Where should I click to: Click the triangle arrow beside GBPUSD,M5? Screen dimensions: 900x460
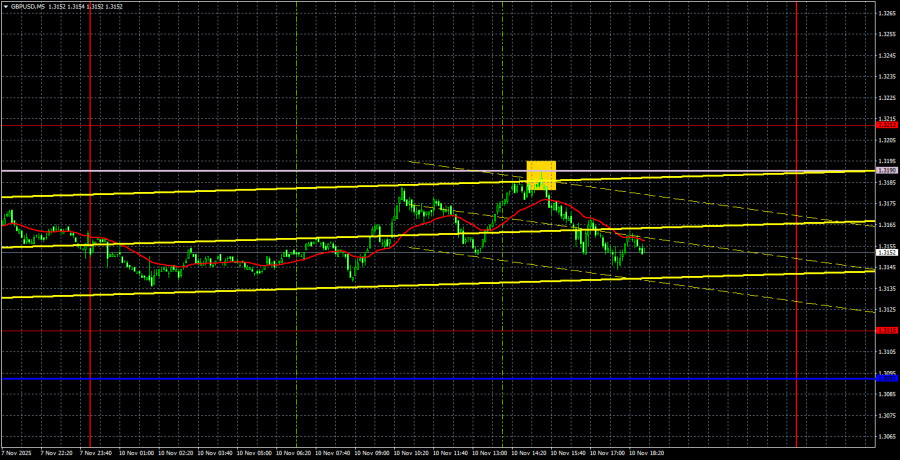click(x=5, y=5)
